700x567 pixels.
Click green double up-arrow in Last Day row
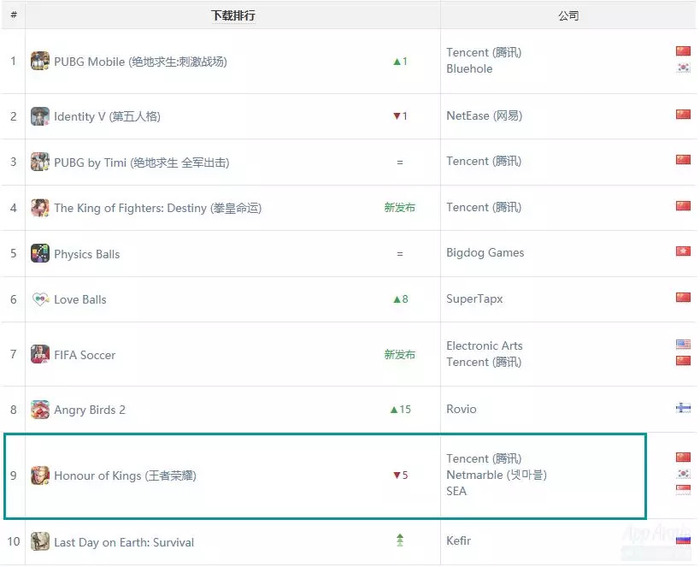[x=400, y=540]
